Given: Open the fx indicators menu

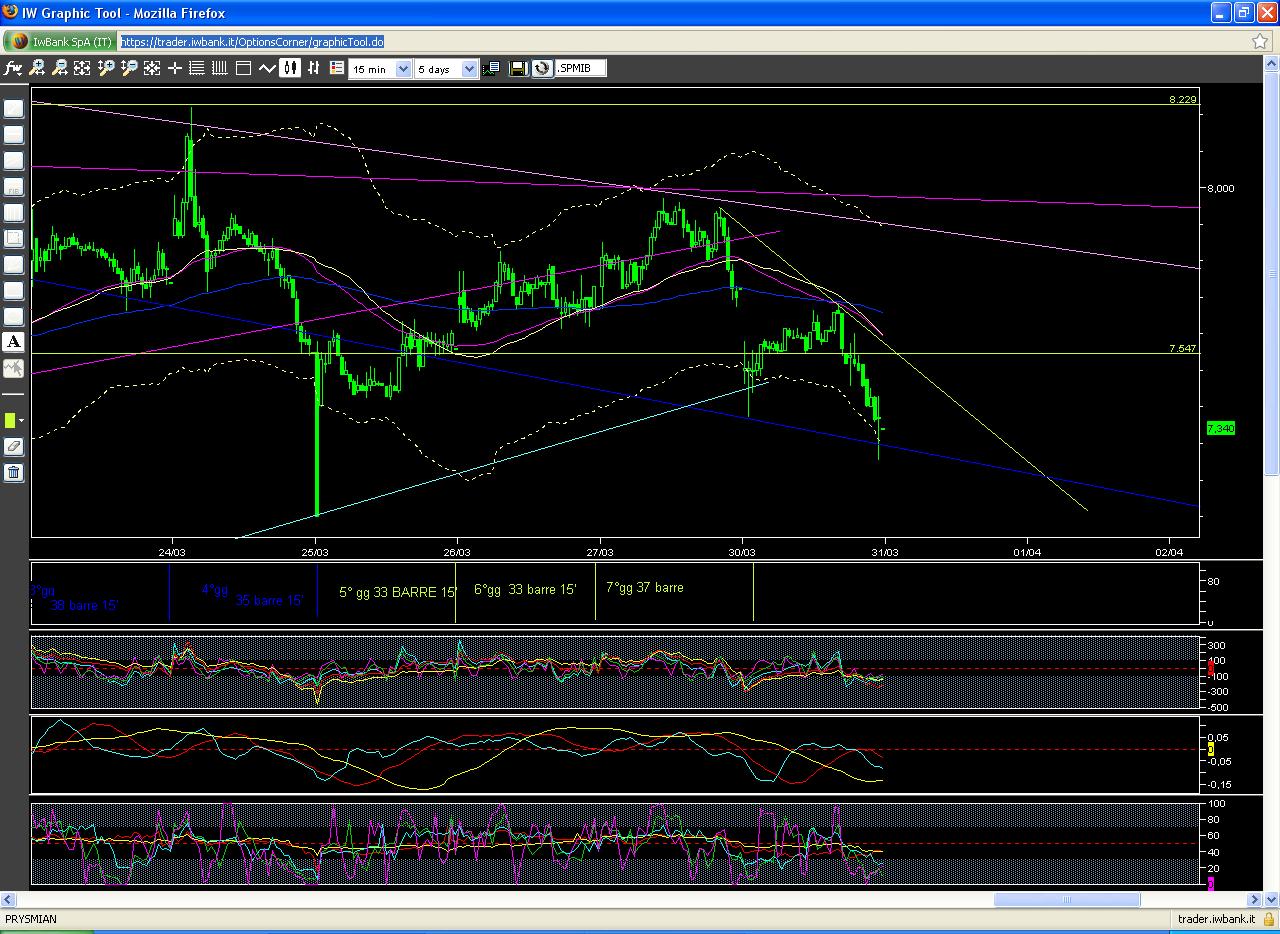Looking at the screenshot, I should point(13,68).
